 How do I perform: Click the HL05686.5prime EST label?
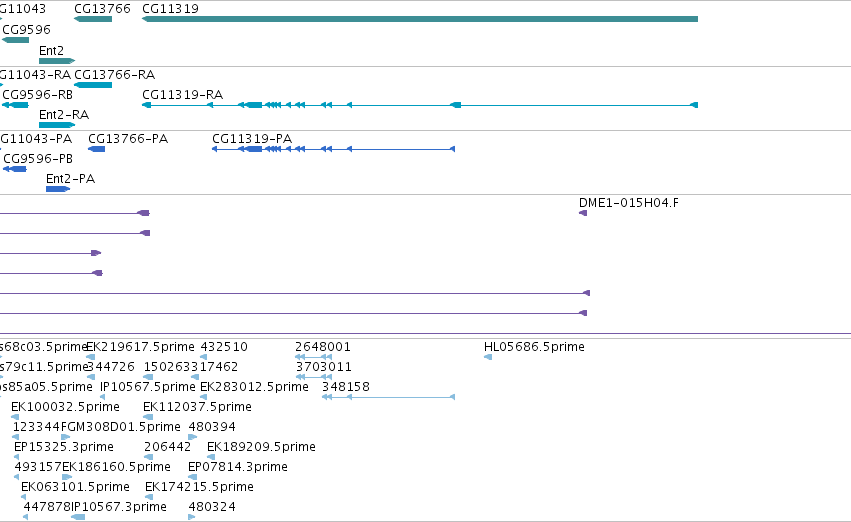(x=534, y=346)
